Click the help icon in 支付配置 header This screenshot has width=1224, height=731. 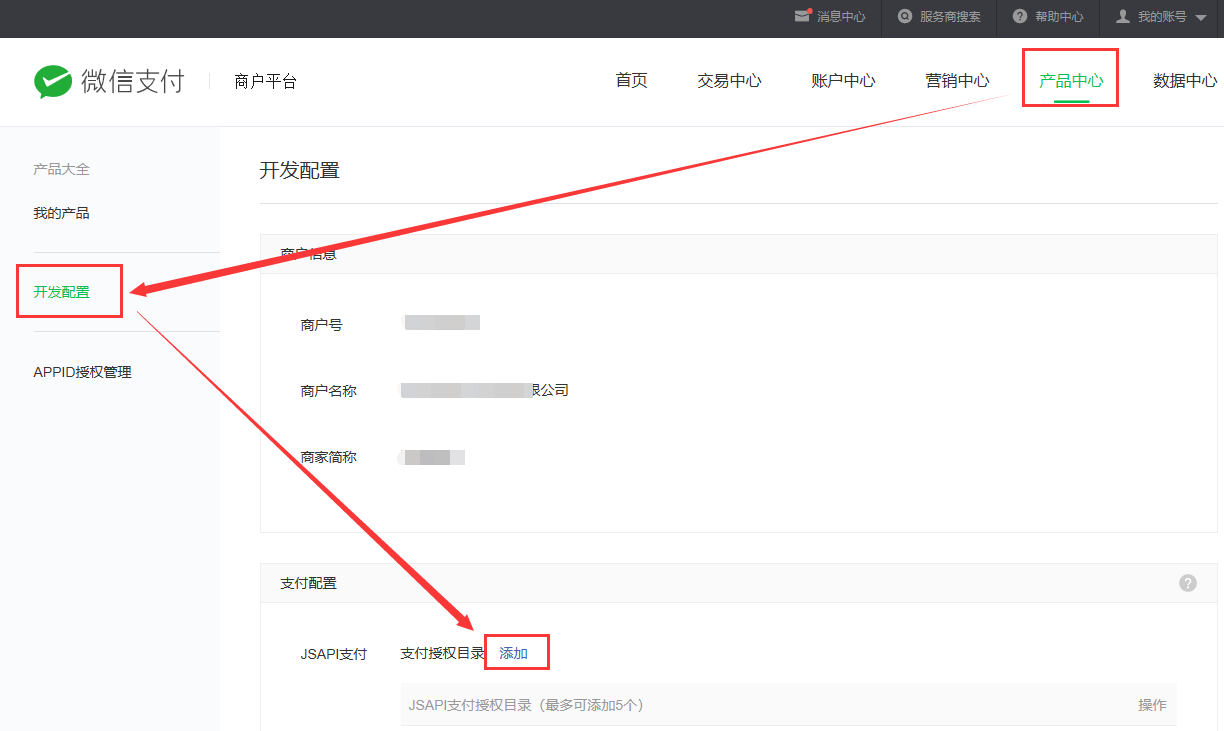tap(1188, 583)
